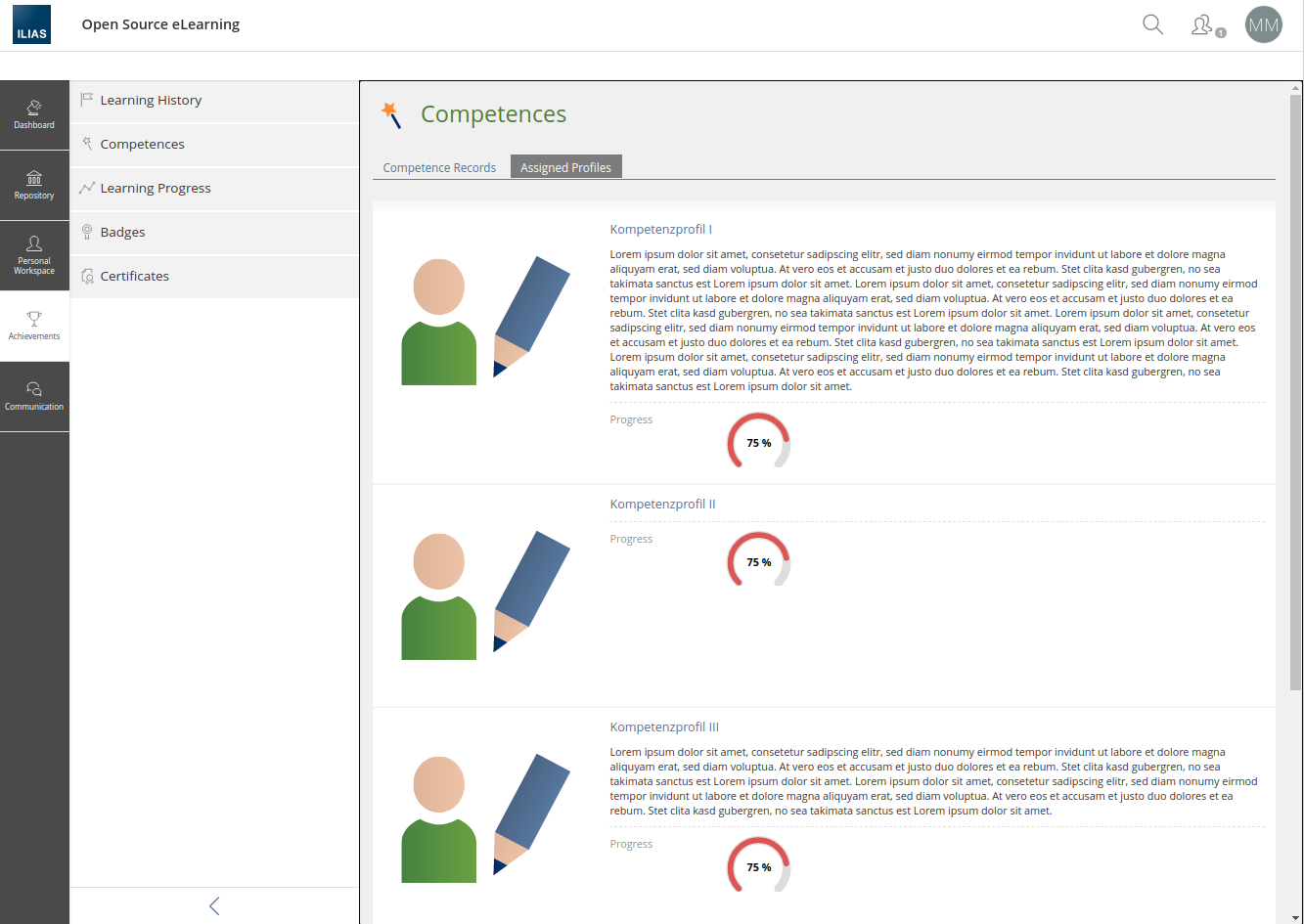Screen dimensions: 1304x924
Task: Open the Kompetenzprofil I link
Action: pos(660,230)
